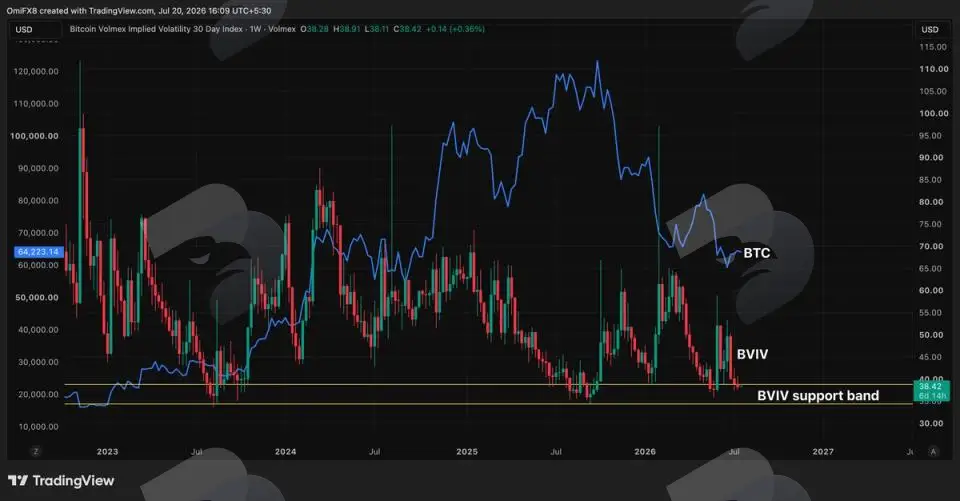This screenshot has height=501, width=960.
Task: Click the 2026 label on the time axis
Action: tap(645, 451)
